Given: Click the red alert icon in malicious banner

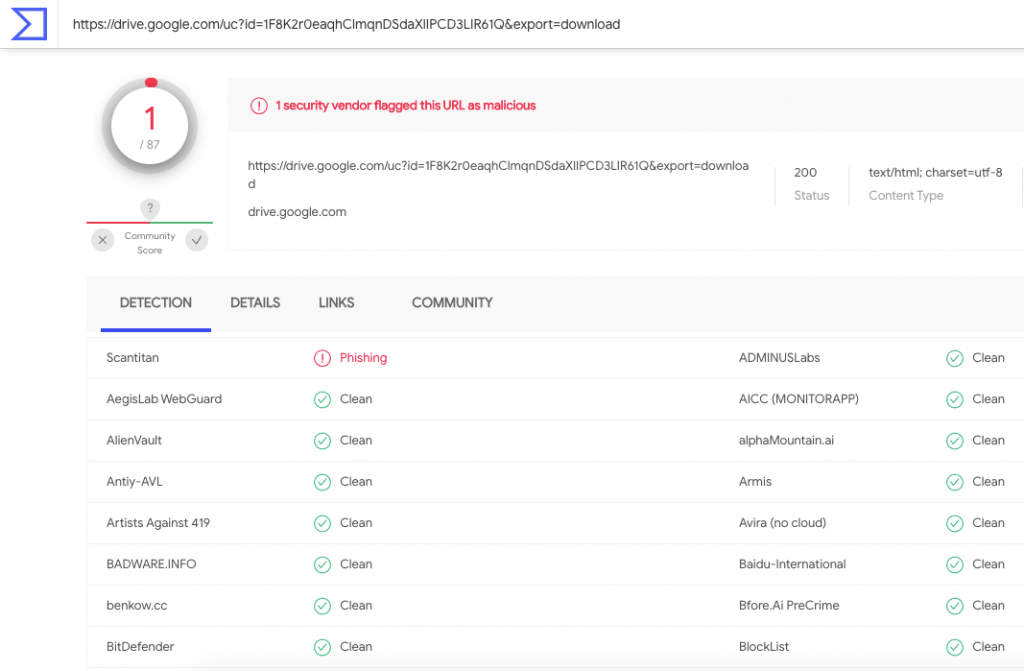Looking at the screenshot, I should [259, 105].
